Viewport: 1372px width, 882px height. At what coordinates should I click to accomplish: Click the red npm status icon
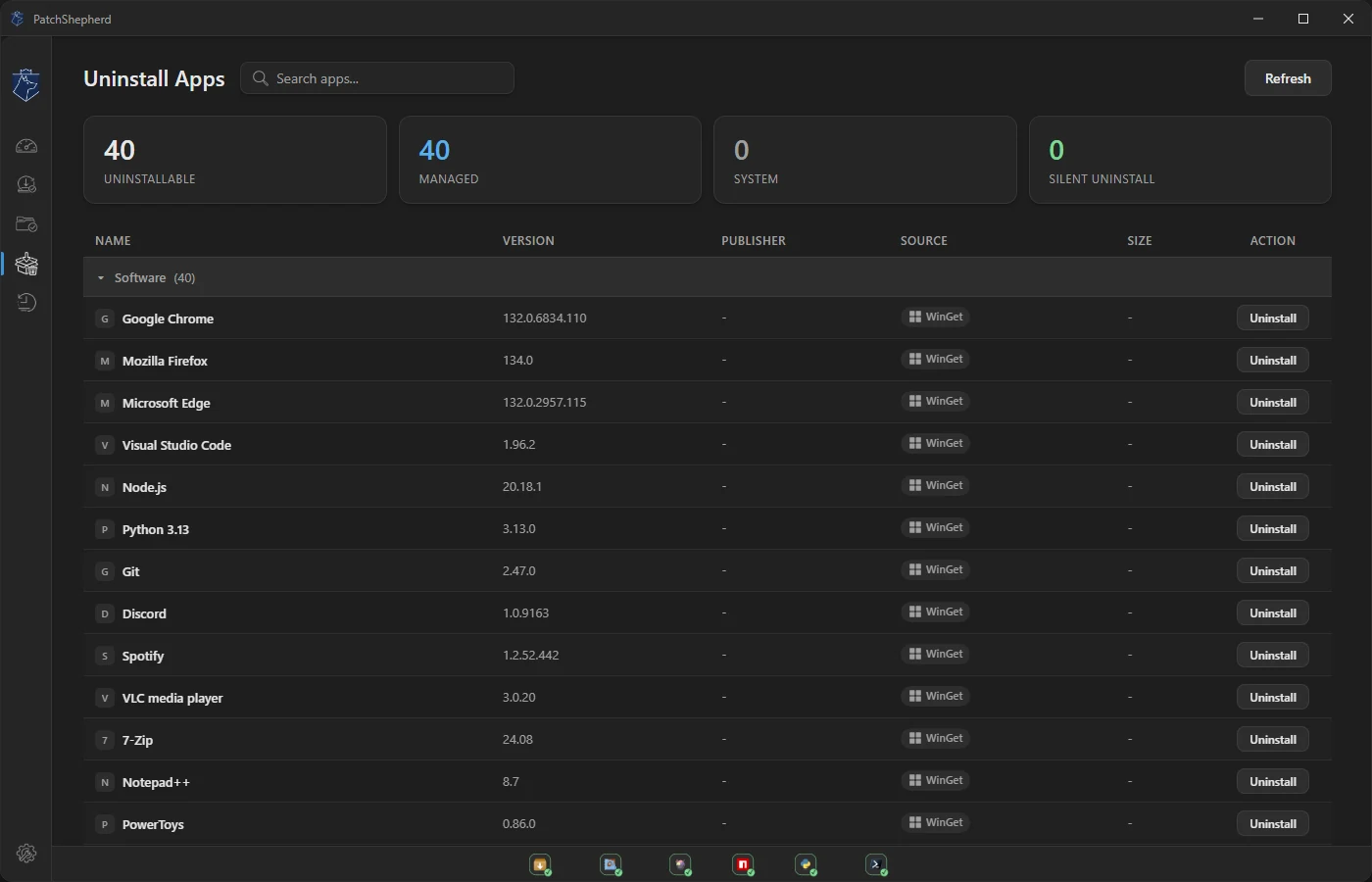pyautogui.click(x=743, y=864)
